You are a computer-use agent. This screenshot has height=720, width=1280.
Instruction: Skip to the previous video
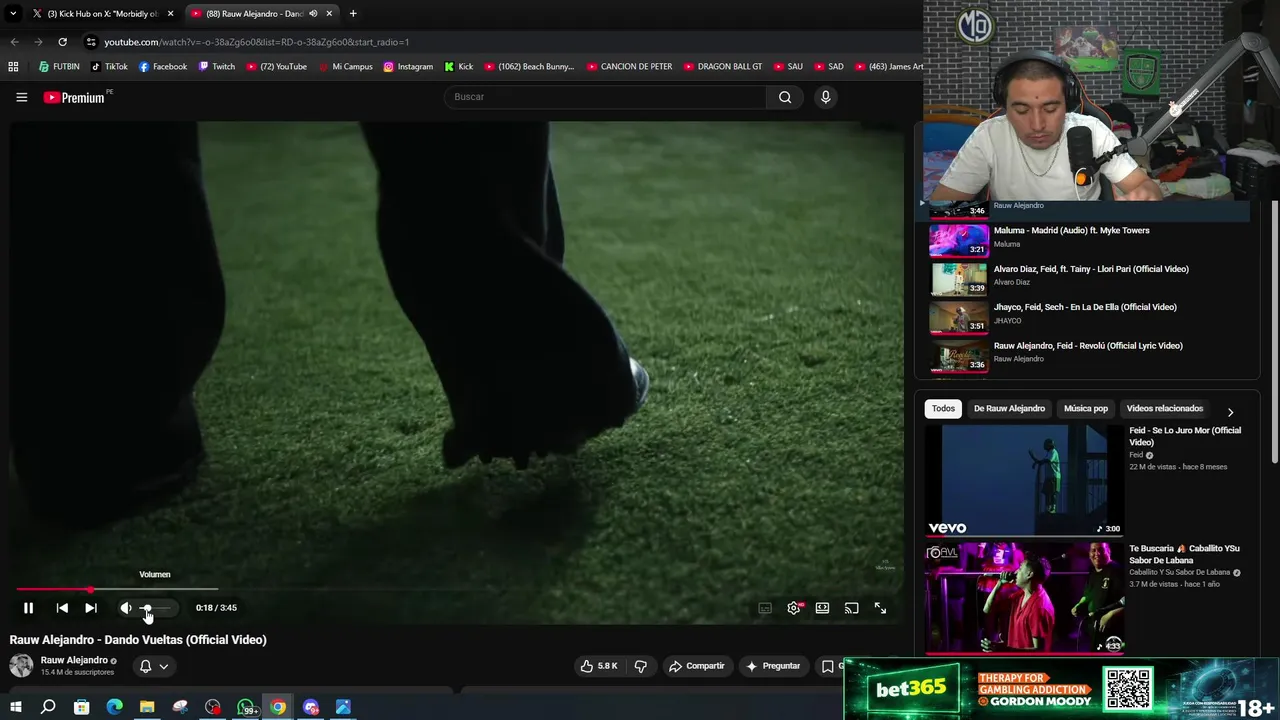coord(62,608)
